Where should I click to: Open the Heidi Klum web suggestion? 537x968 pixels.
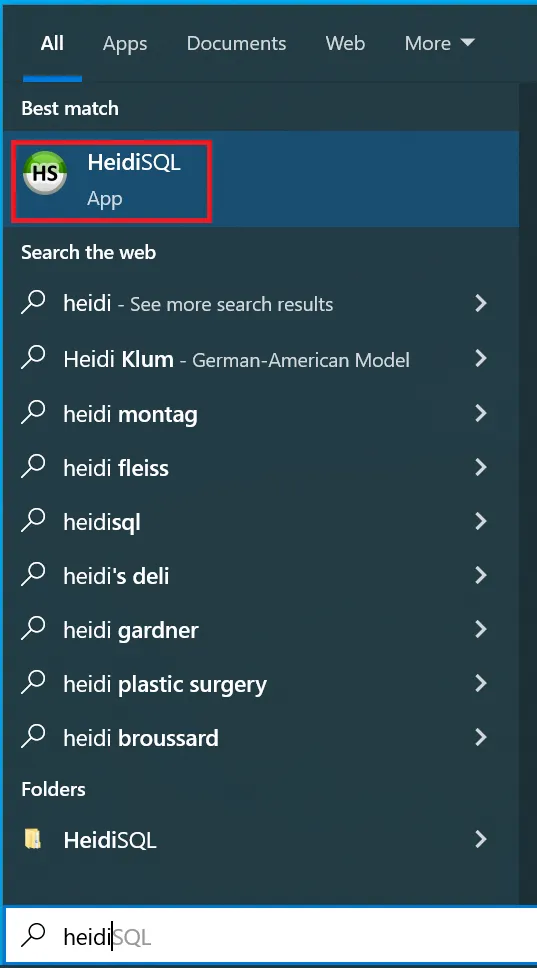(261, 358)
